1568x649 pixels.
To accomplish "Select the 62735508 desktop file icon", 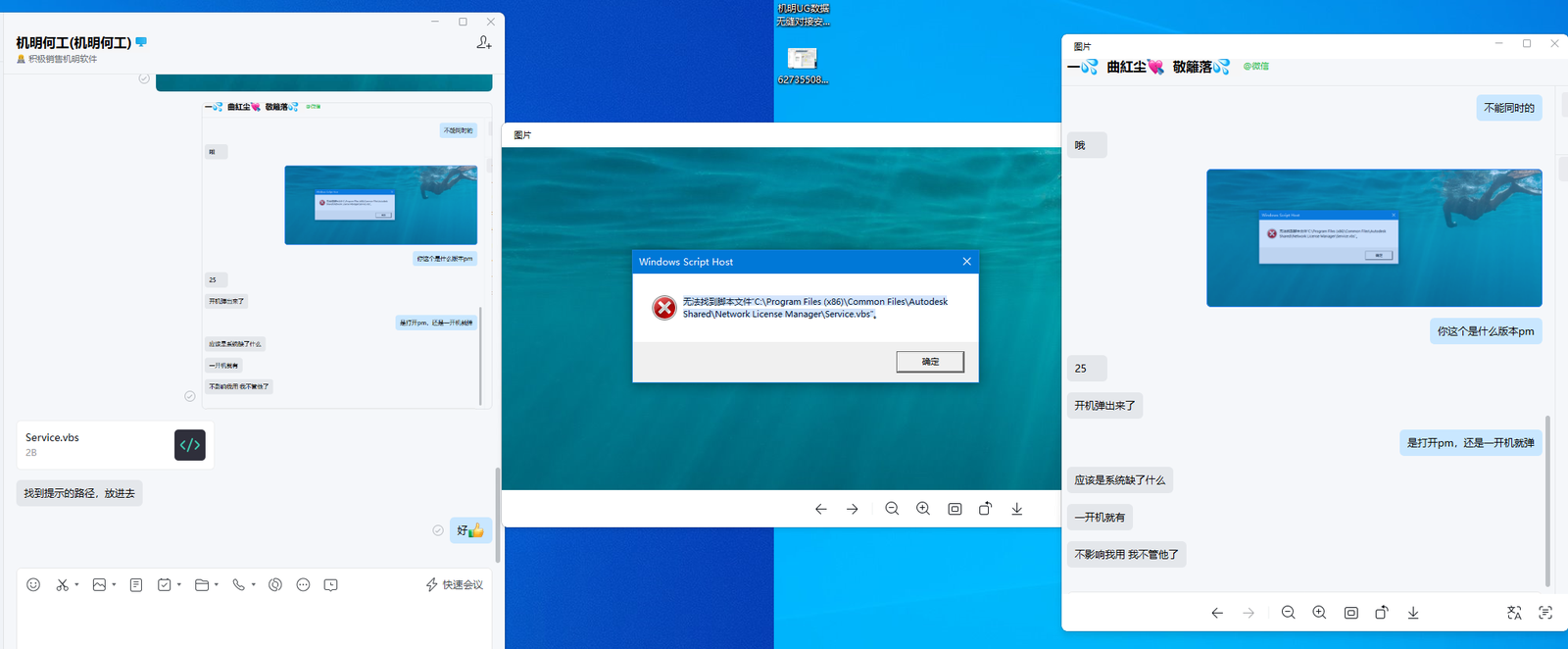I will click(x=803, y=66).
